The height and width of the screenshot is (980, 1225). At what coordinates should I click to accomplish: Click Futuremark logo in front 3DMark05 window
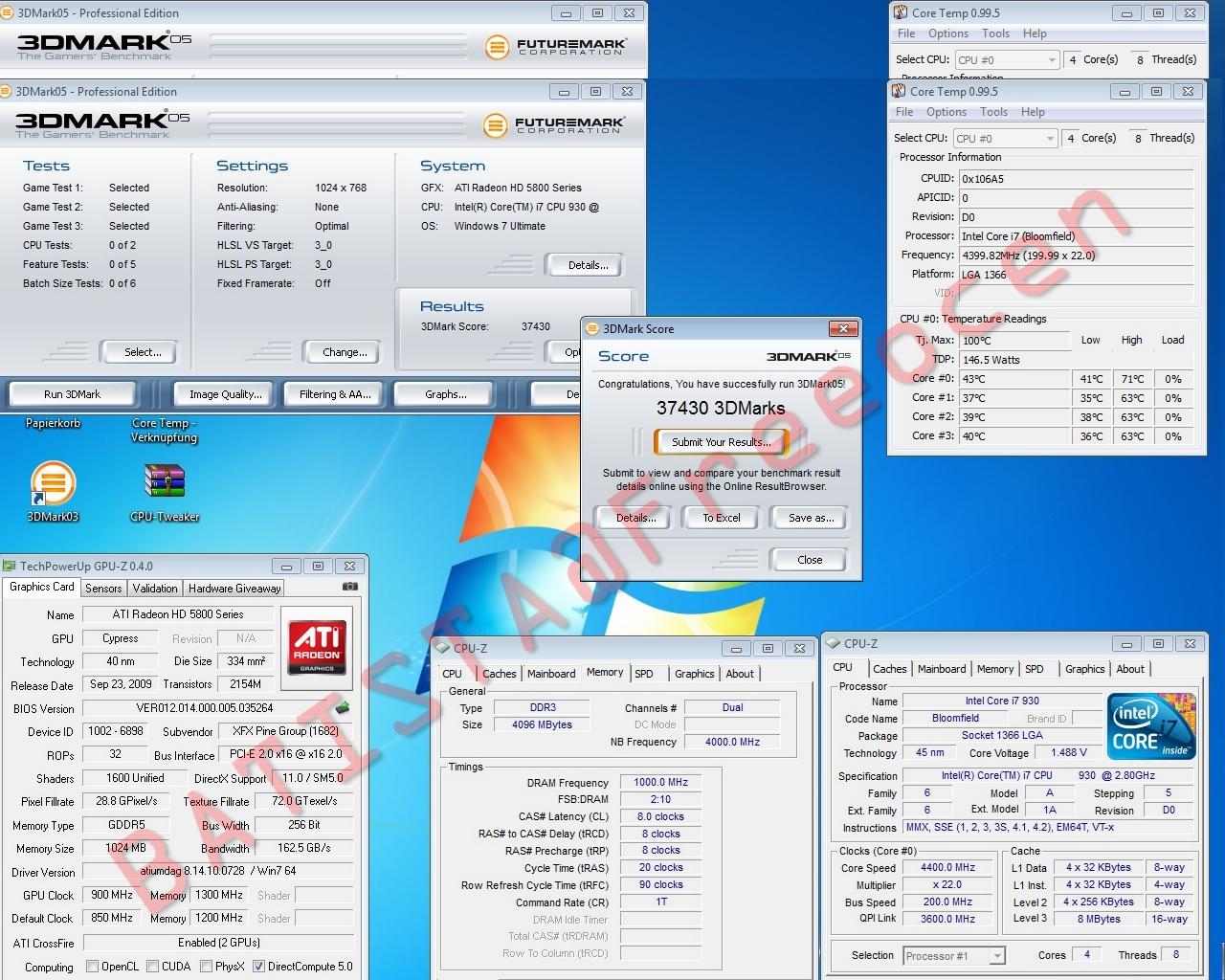554,124
